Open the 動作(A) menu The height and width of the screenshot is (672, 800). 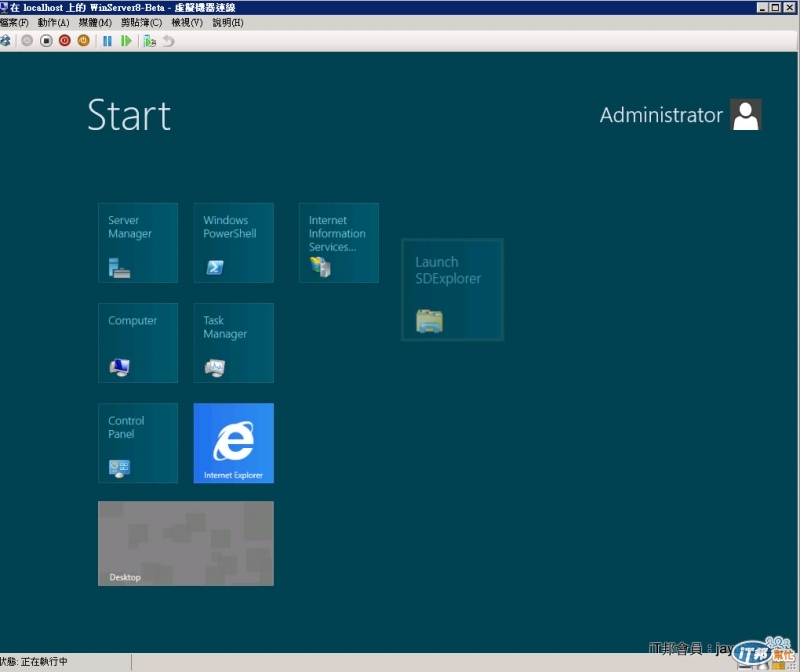coord(53,22)
